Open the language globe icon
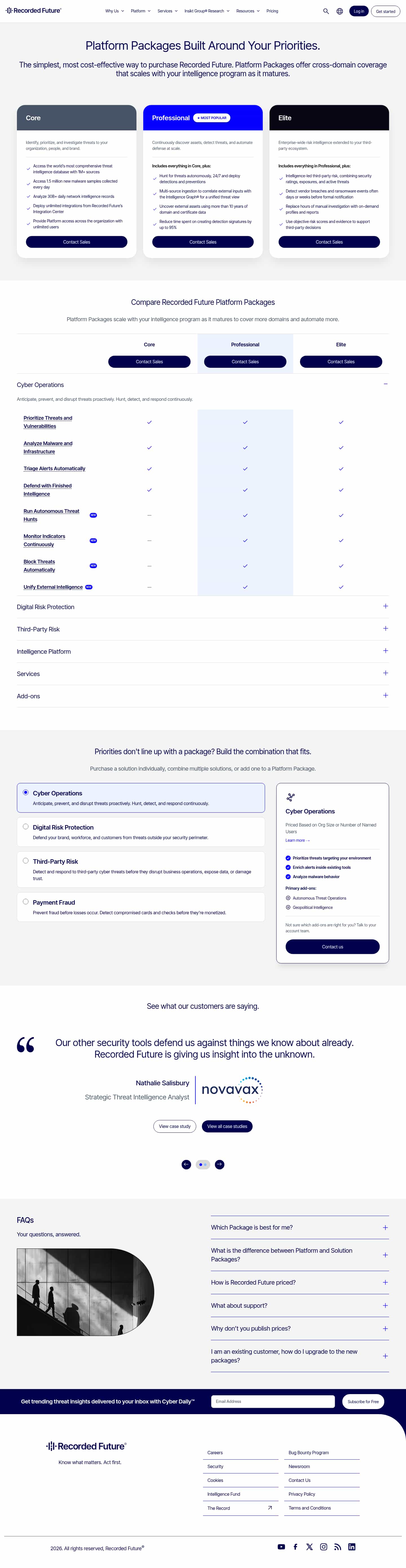 click(340, 11)
